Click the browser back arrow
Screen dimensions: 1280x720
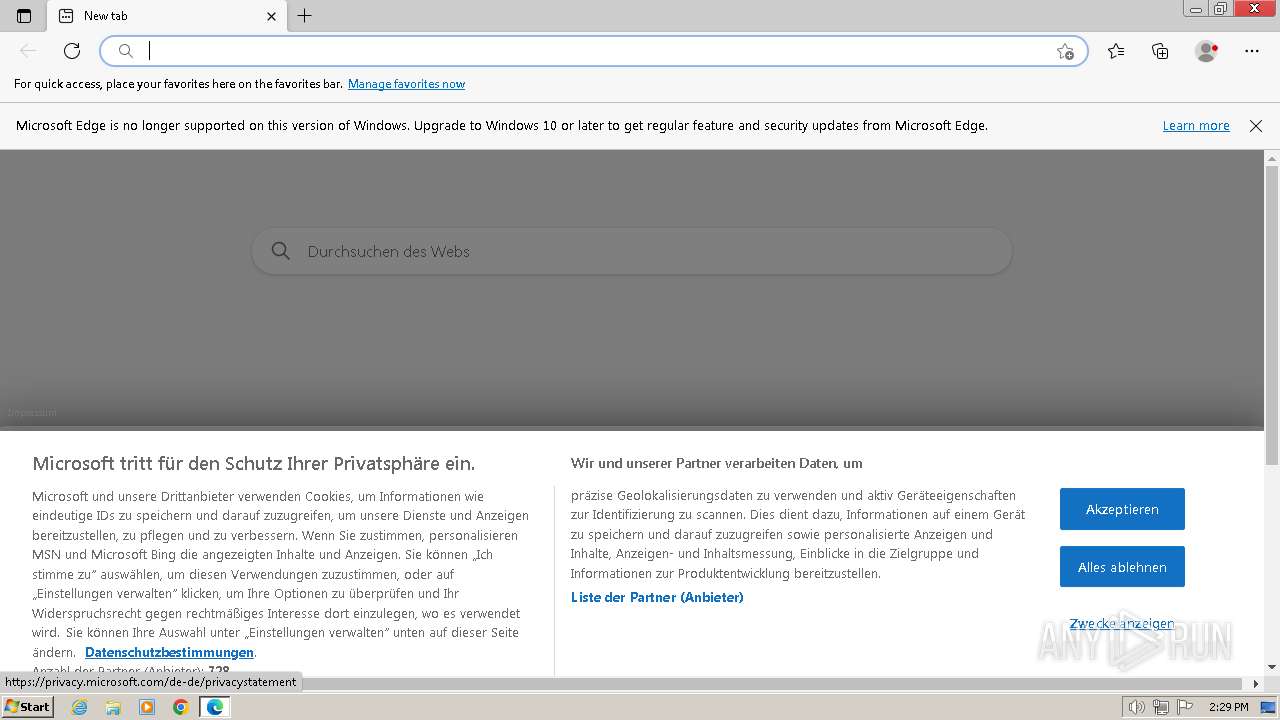pyautogui.click(x=28, y=51)
